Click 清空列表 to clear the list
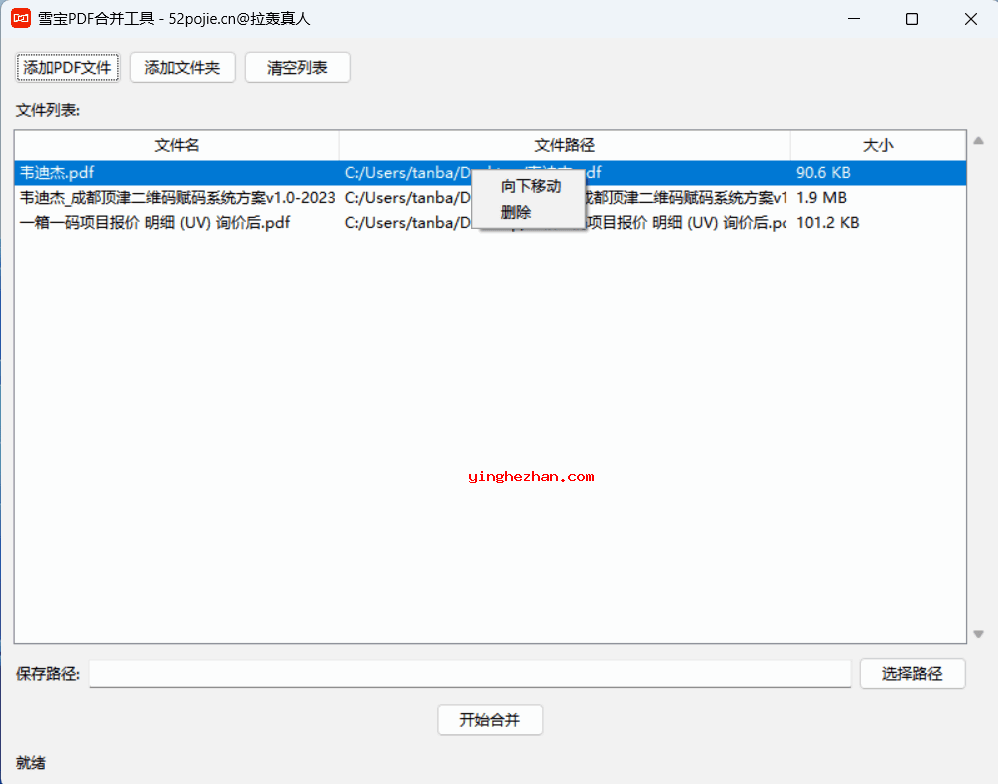The width and height of the screenshot is (998, 784). (297, 67)
